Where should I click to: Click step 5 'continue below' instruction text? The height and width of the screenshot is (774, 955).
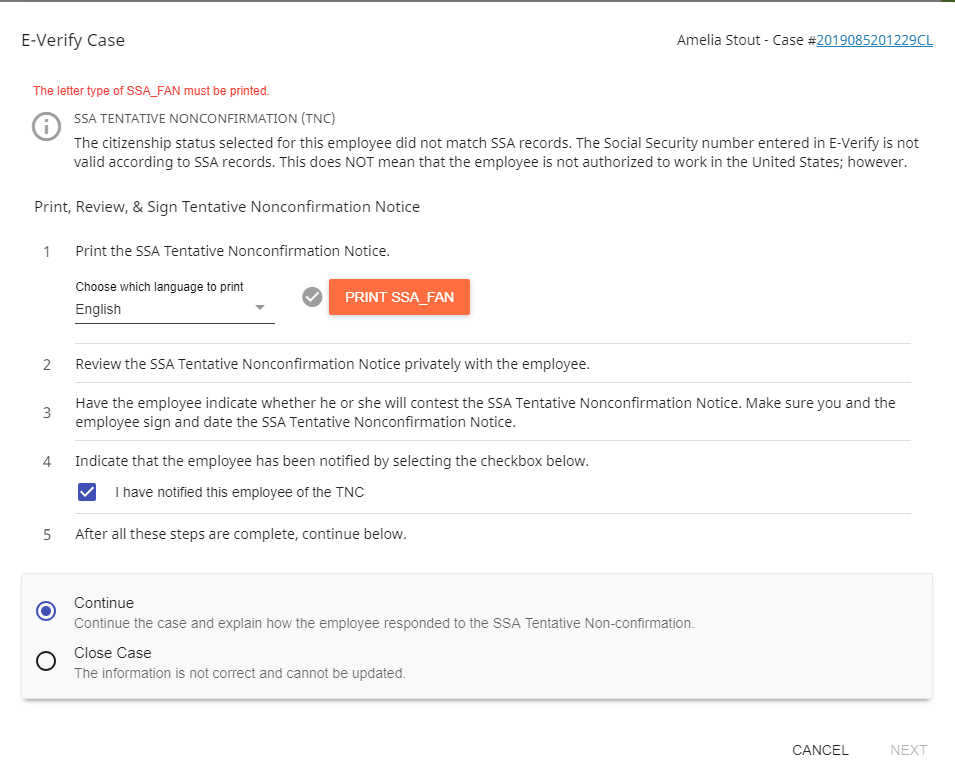[x=241, y=534]
